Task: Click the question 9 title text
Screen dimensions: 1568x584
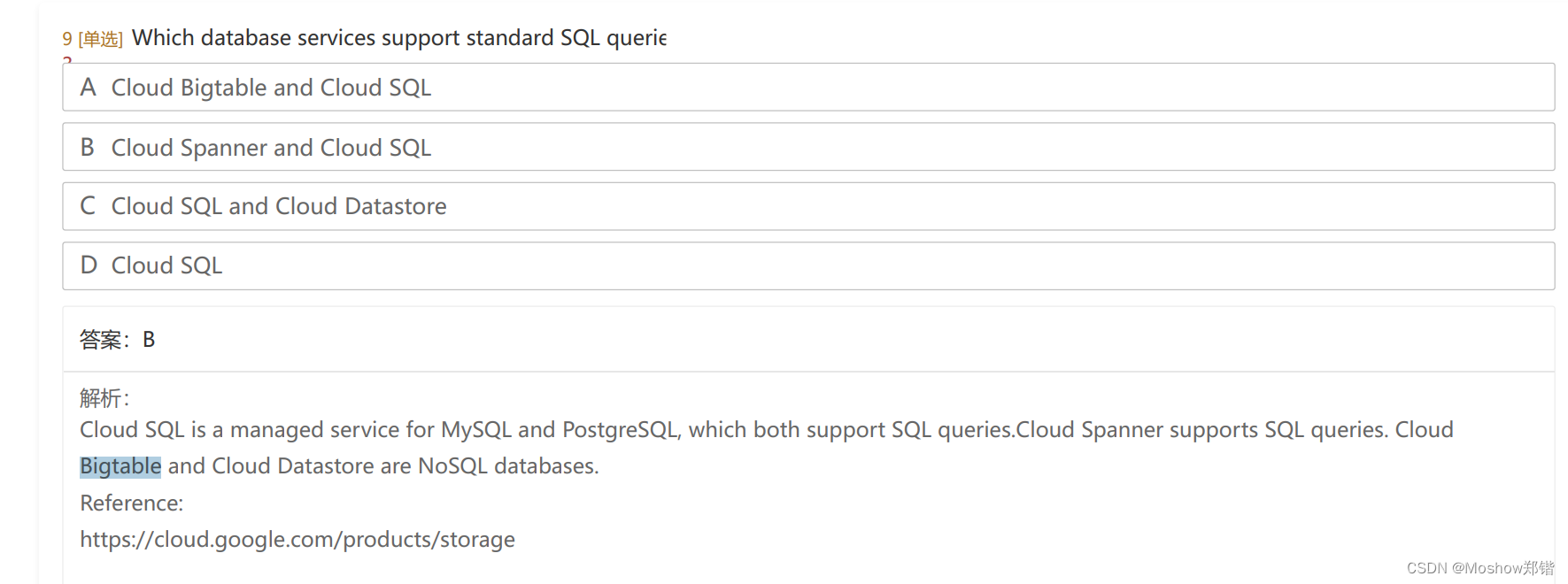Action: (x=399, y=38)
